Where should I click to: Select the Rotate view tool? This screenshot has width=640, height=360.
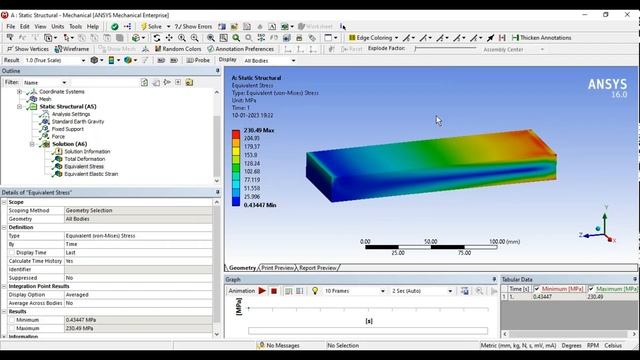(157, 38)
